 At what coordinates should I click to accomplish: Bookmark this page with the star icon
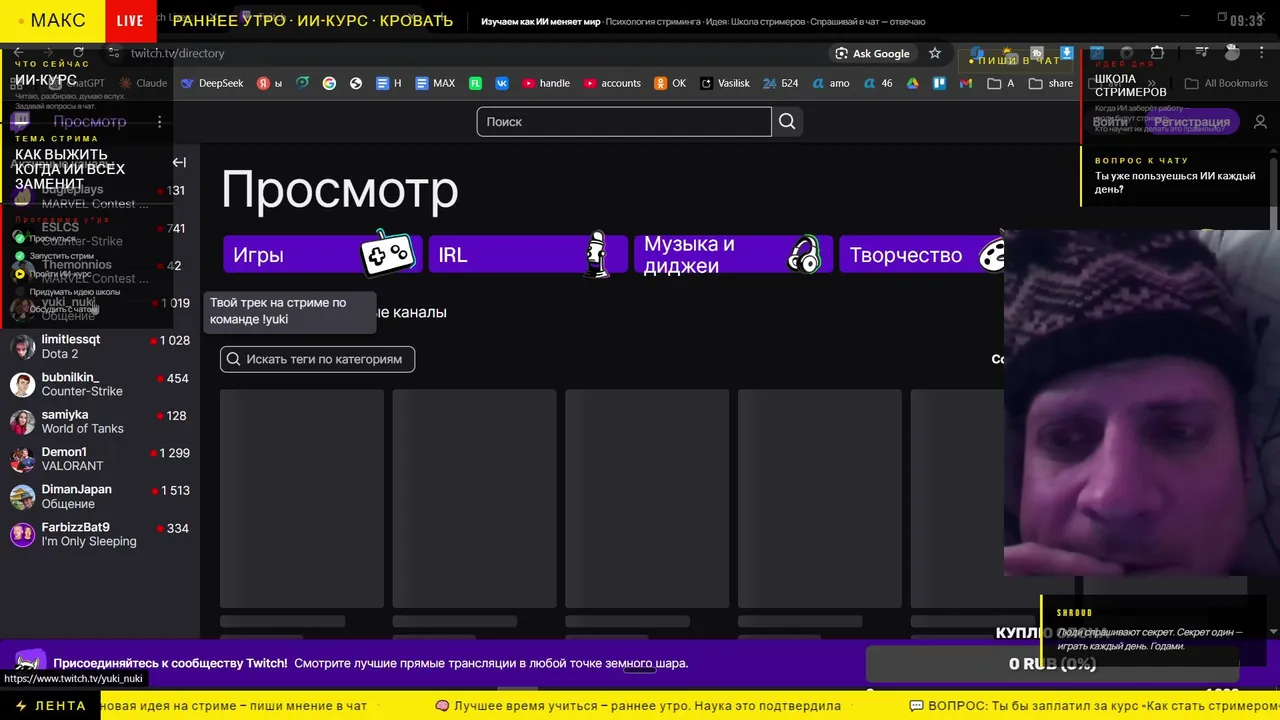click(935, 53)
